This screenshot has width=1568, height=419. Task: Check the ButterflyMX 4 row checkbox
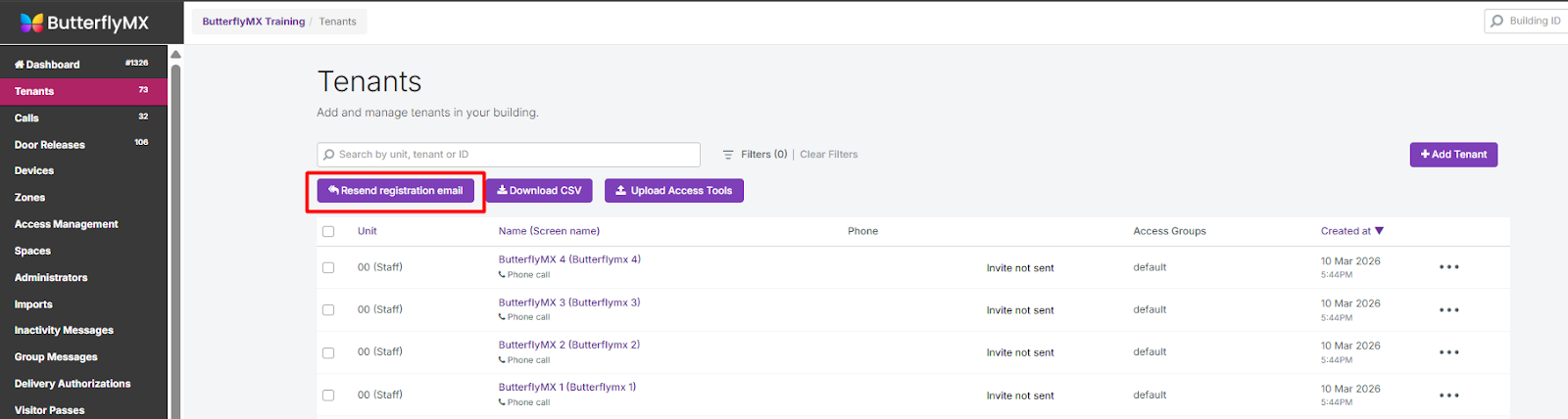coord(328,267)
